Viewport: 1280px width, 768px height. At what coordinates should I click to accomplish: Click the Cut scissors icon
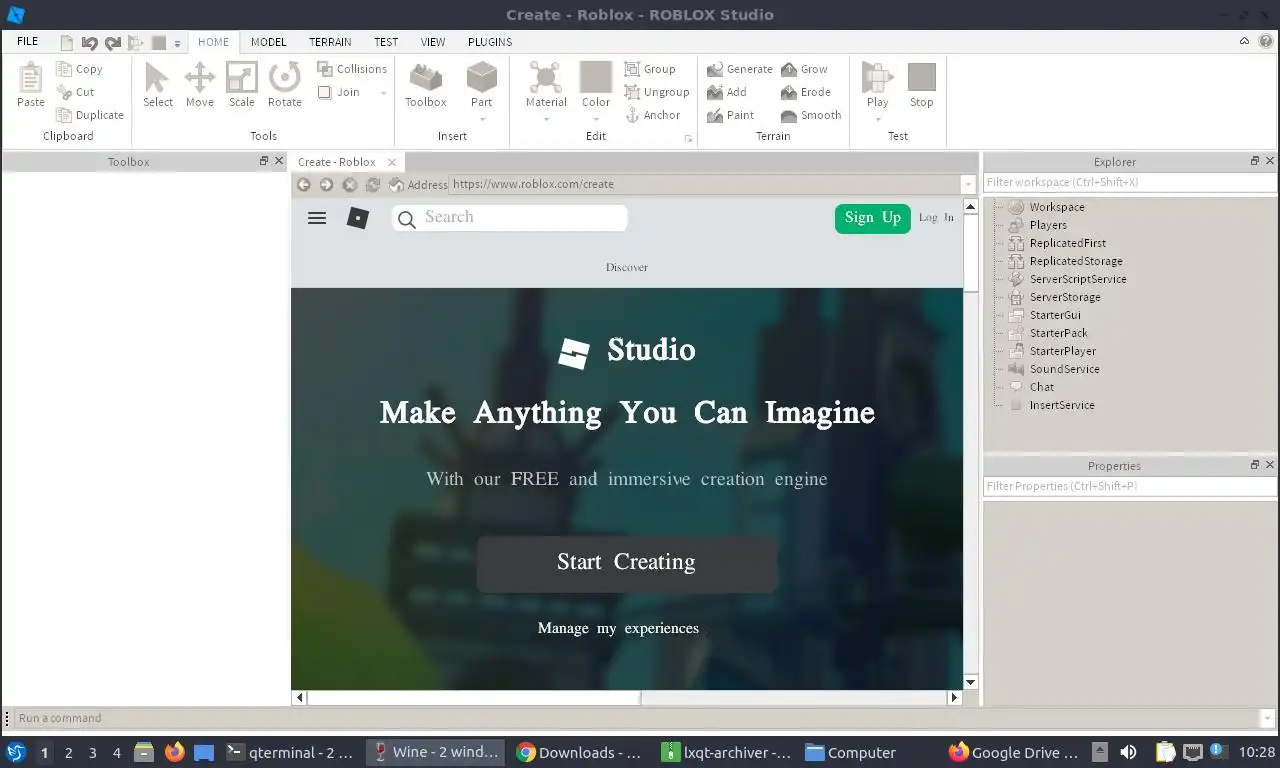64,92
